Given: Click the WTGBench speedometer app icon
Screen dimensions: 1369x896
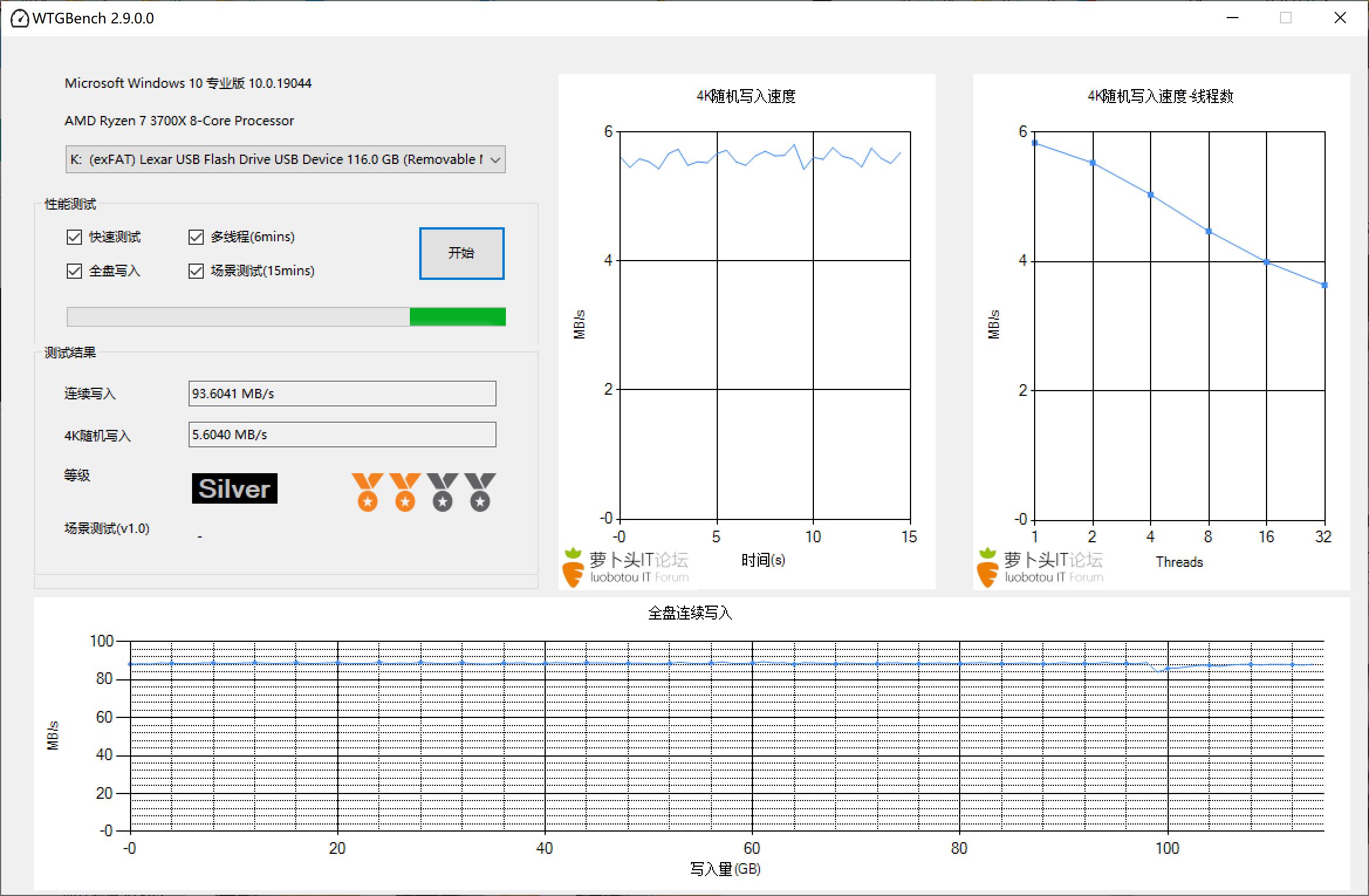Looking at the screenshot, I should tap(20, 18).
